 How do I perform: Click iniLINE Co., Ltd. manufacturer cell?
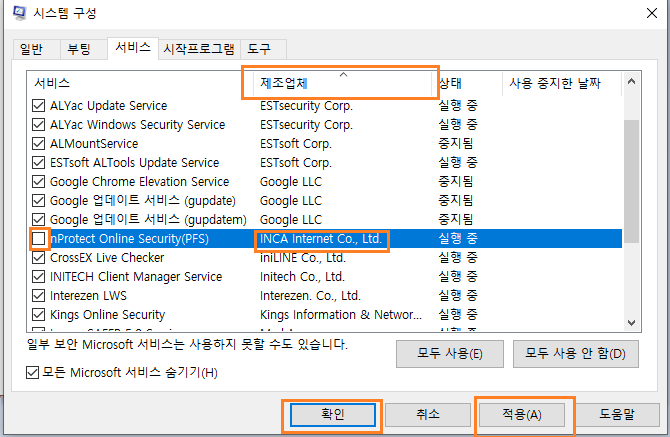coord(303,258)
